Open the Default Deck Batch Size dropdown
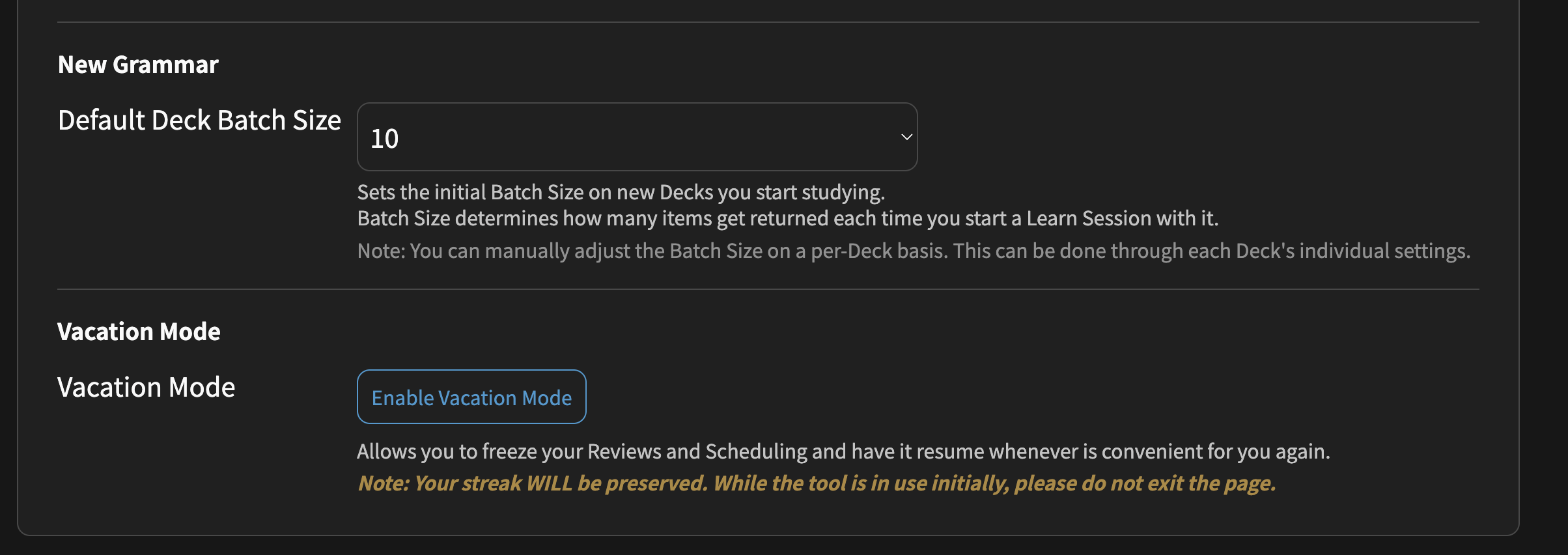 pos(637,137)
